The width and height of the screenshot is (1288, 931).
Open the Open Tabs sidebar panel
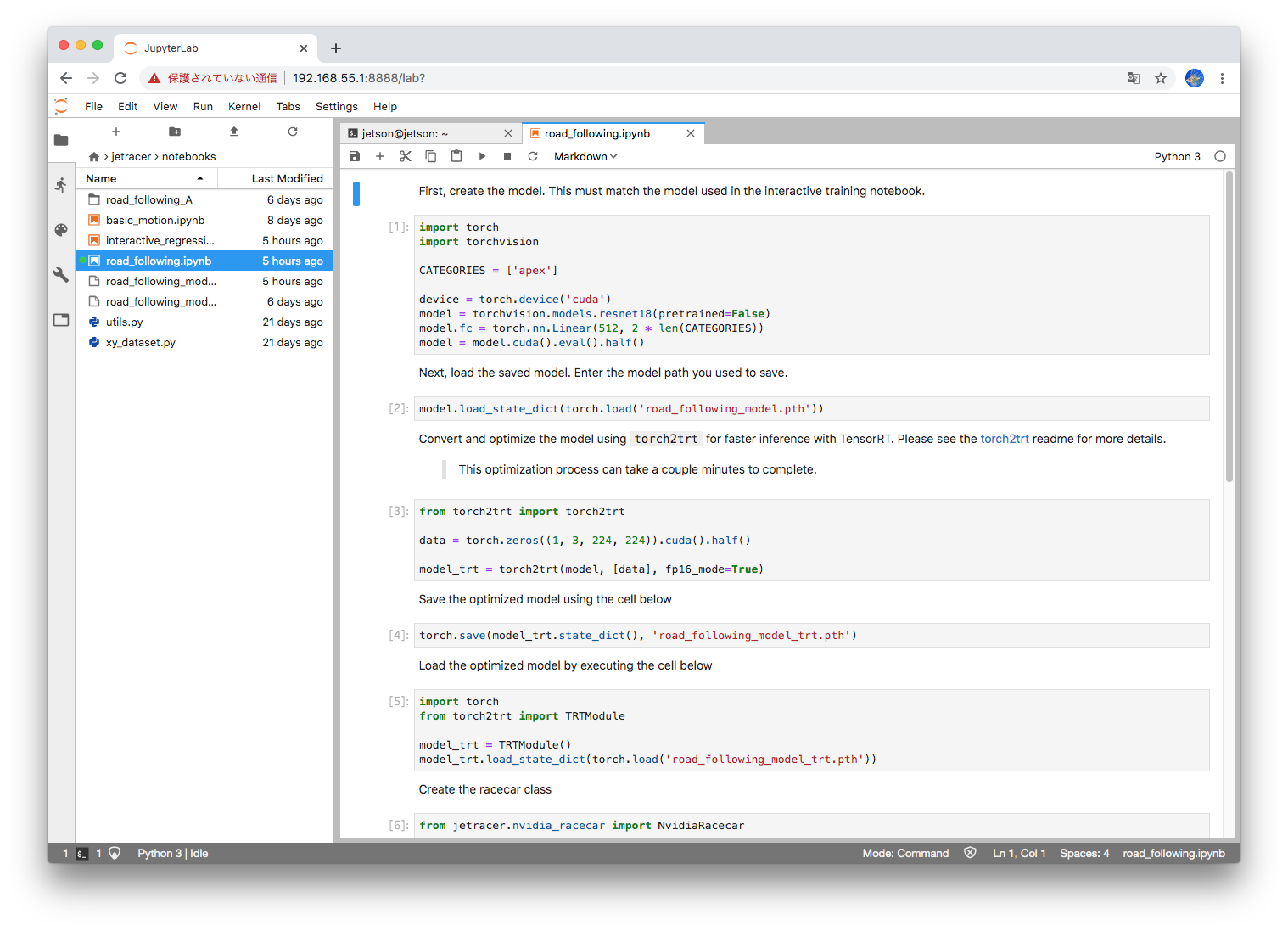tap(61, 320)
